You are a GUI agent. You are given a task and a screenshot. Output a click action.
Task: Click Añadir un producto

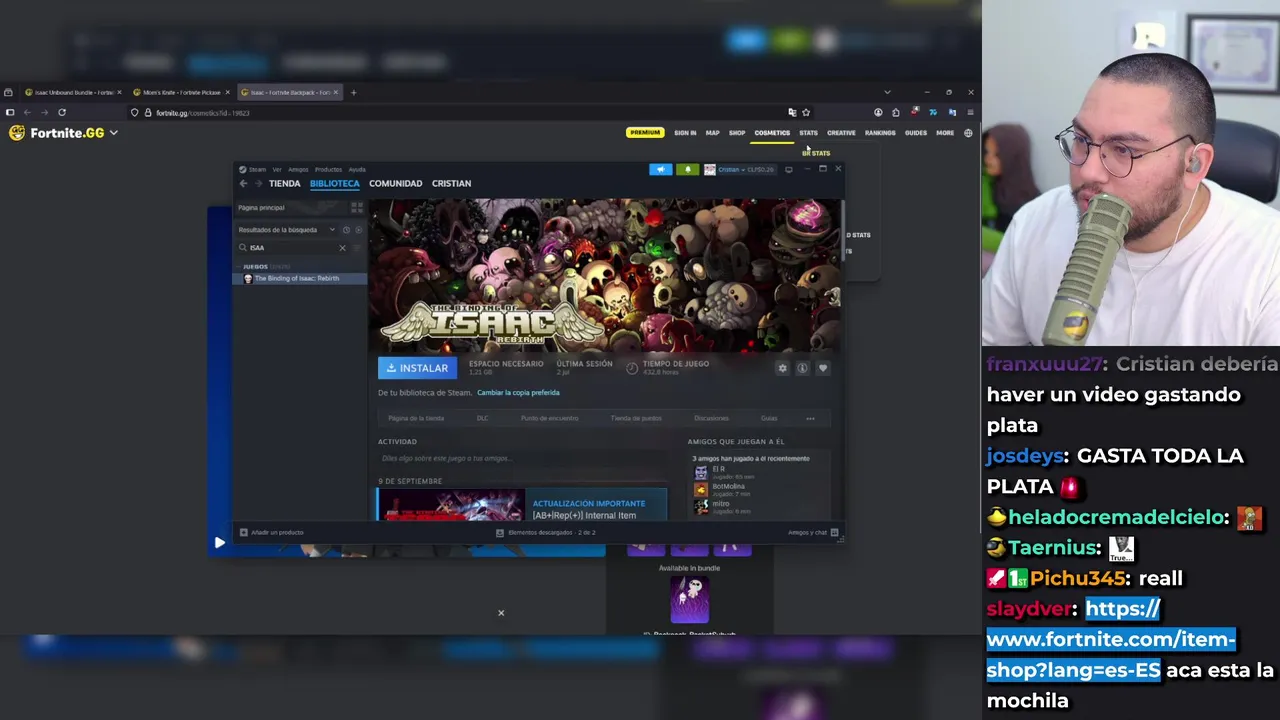click(x=271, y=532)
